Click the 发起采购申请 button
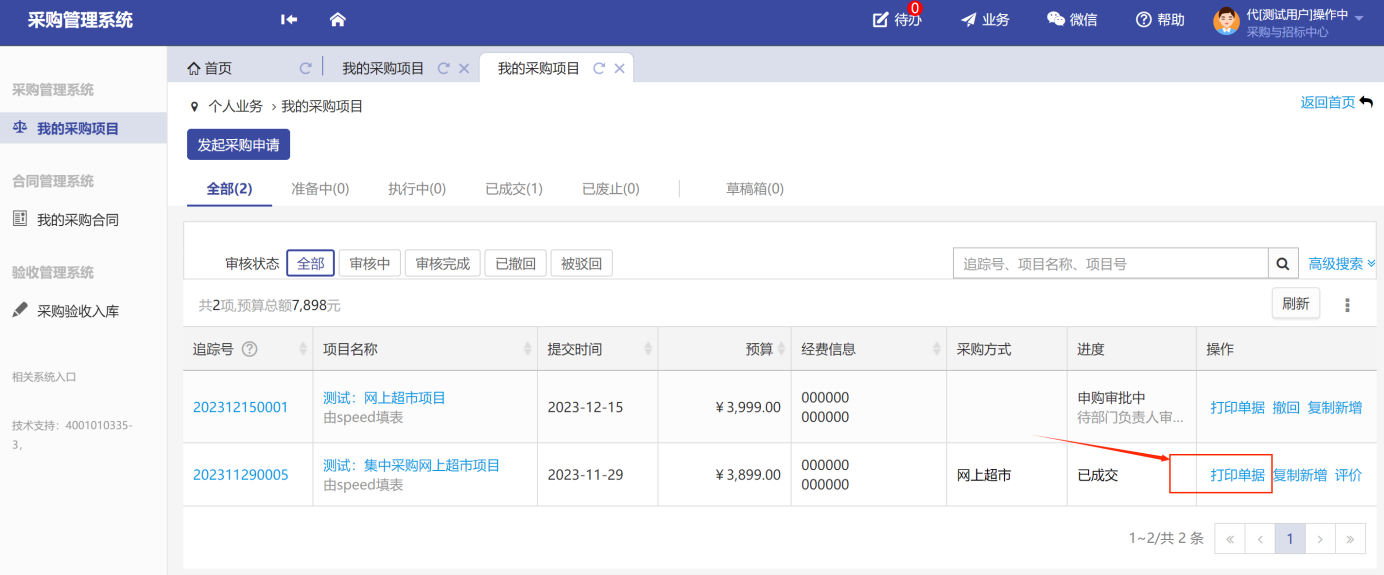 [238, 144]
